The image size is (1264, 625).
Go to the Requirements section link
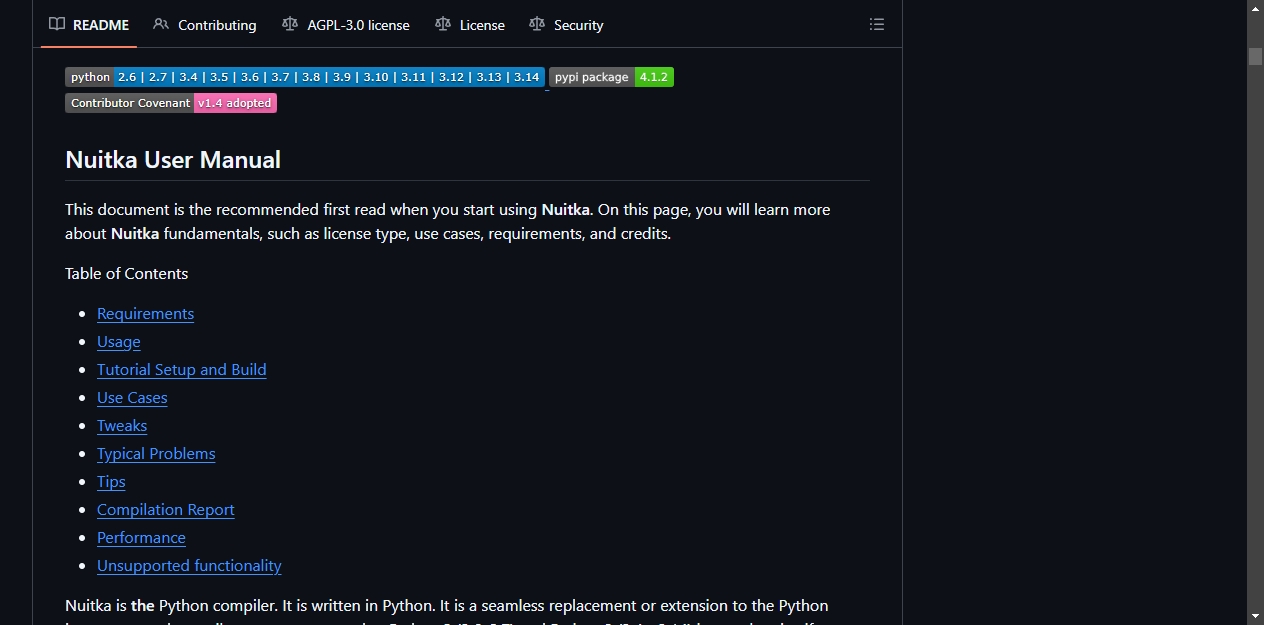coord(145,314)
